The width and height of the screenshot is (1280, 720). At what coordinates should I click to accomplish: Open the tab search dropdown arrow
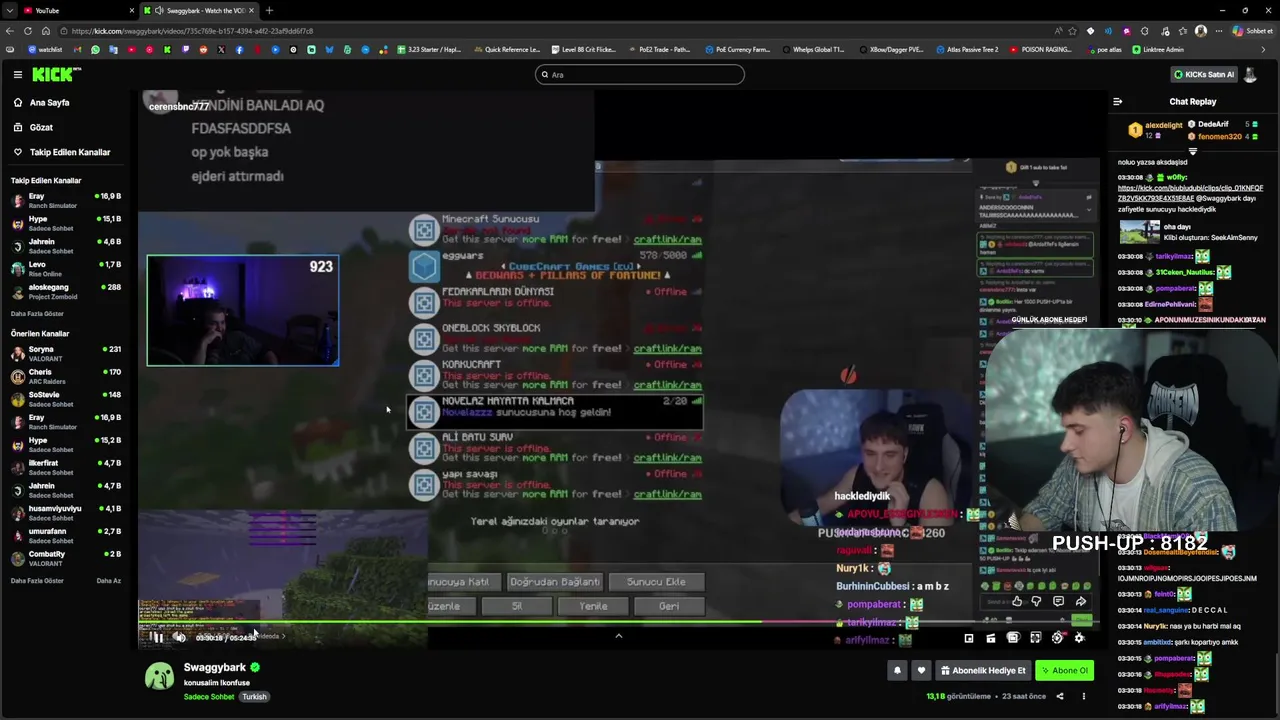click(x=9, y=10)
